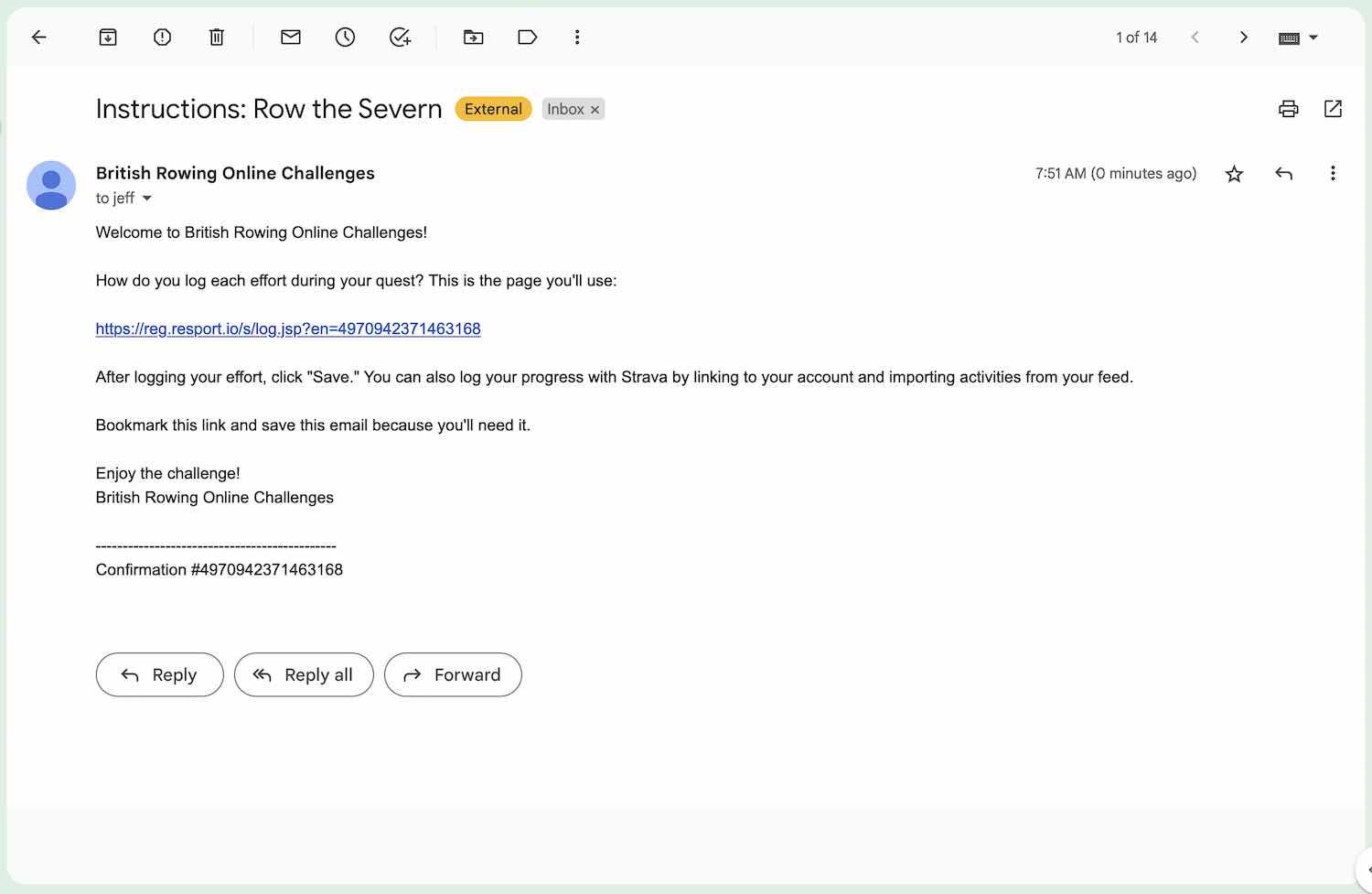The height and width of the screenshot is (894, 1372).
Task: Star this message
Action: [x=1234, y=174]
